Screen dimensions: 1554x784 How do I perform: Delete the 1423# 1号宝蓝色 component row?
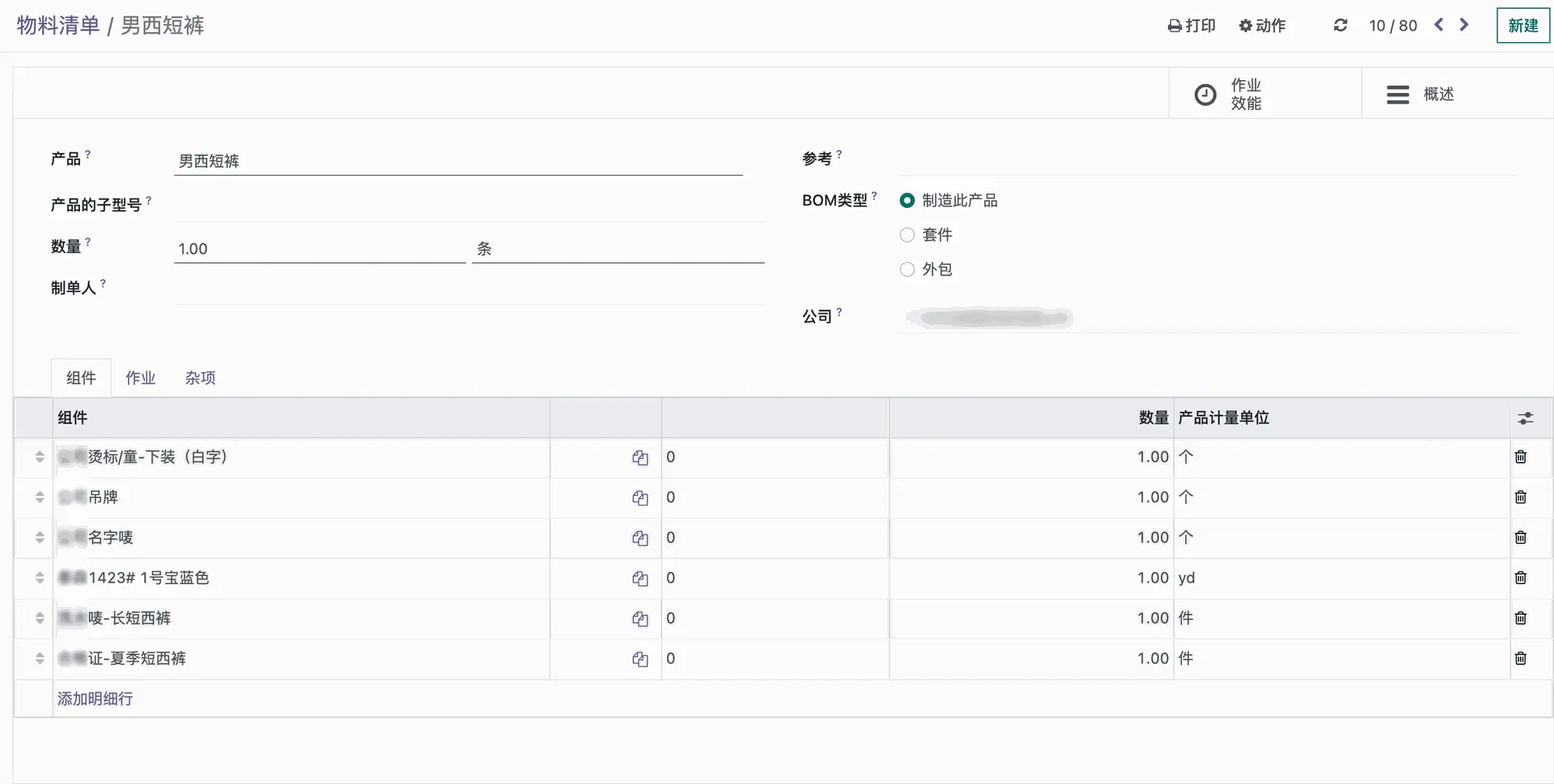point(1521,578)
